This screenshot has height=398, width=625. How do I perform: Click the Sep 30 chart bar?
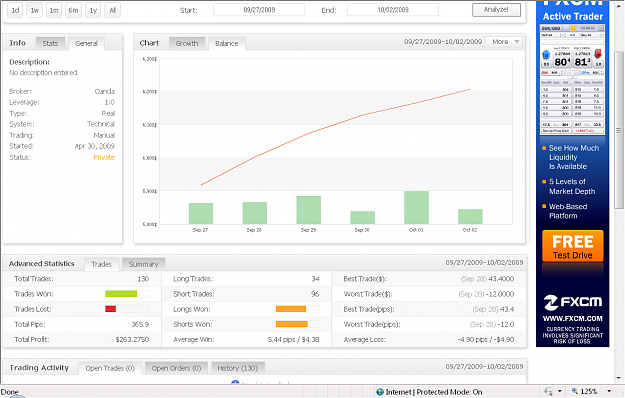[362, 218]
